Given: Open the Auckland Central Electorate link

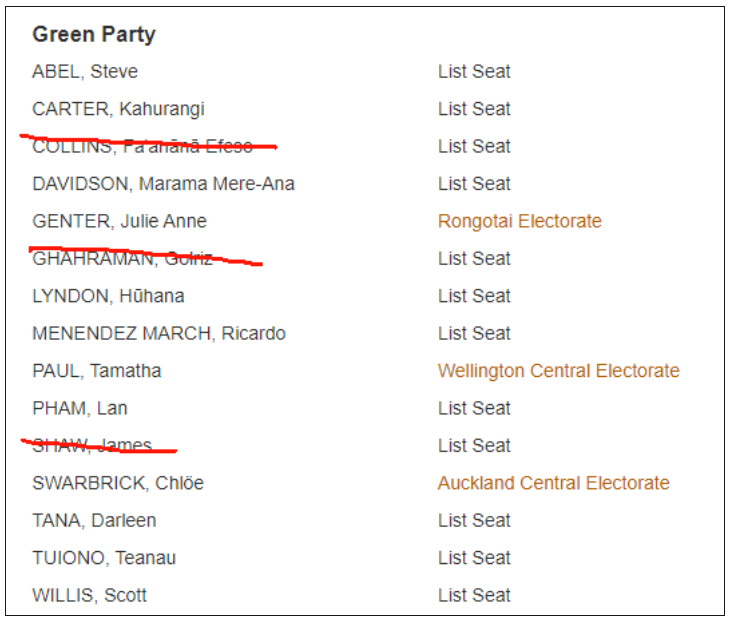Looking at the screenshot, I should (553, 483).
